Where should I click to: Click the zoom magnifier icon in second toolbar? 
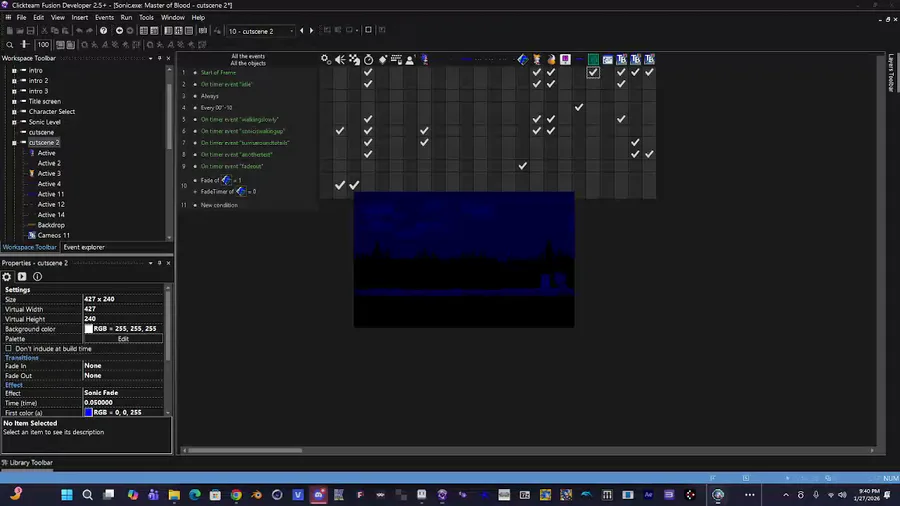[10, 45]
